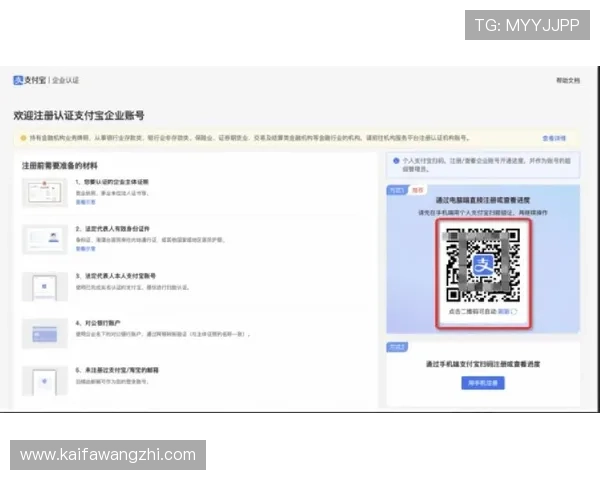600x480 pixels.
Task: Open the business license thumbnail for item 1
Action: pyautogui.click(x=45, y=193)
